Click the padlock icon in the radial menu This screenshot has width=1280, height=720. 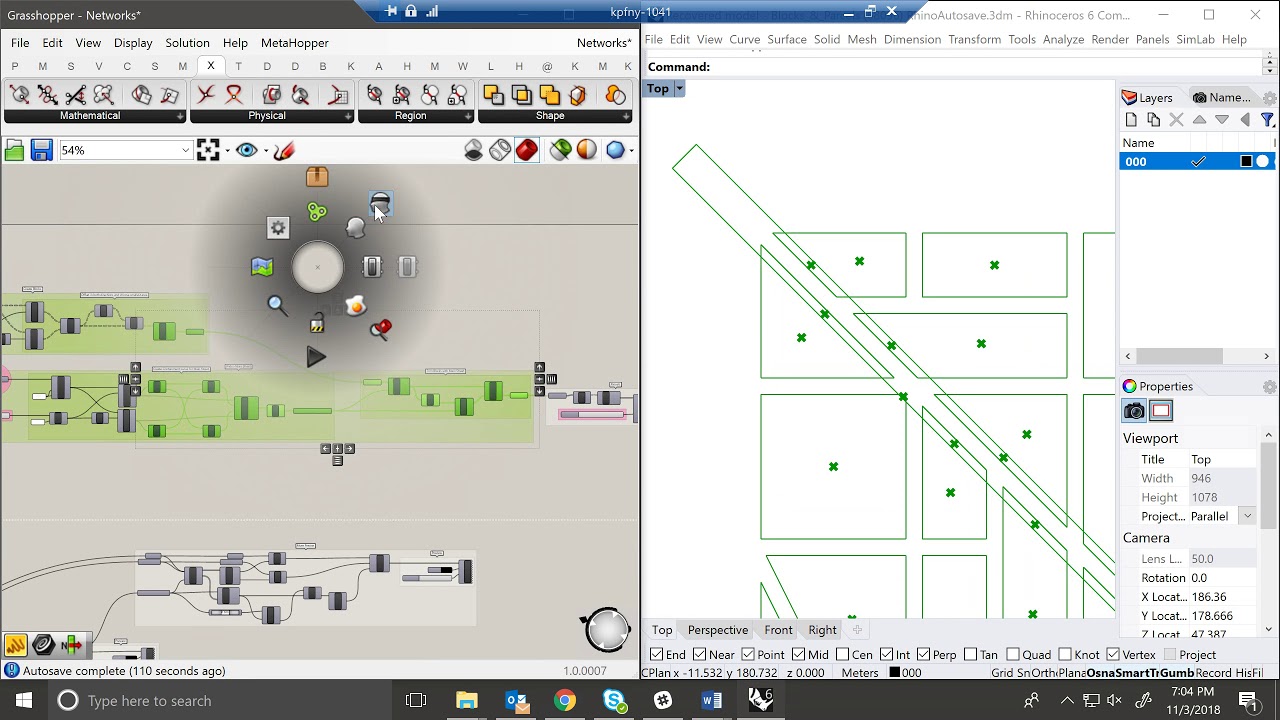coord(317,324)
